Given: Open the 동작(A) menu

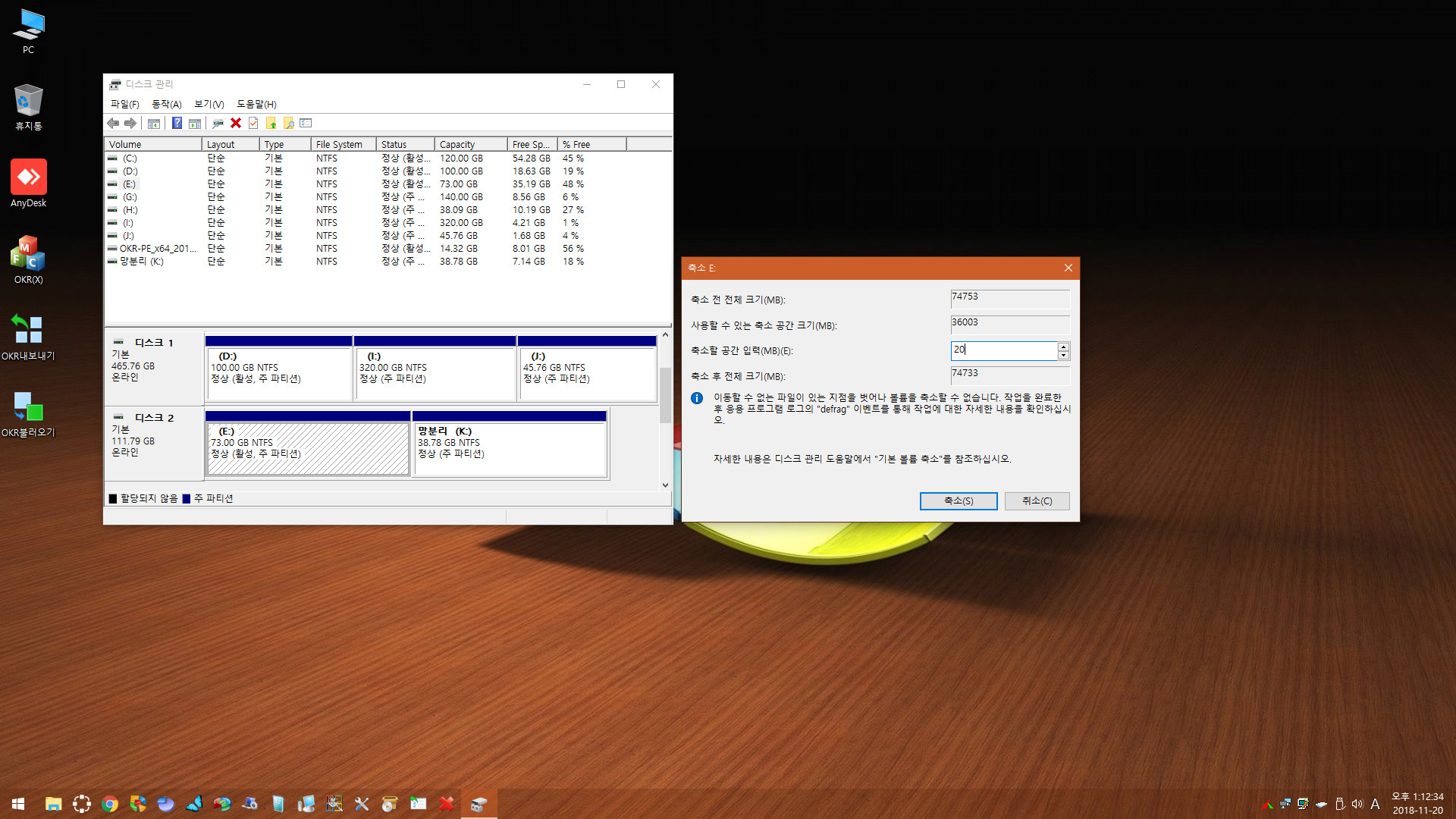Looking at the screenshot, I should (x=167, y=105).
